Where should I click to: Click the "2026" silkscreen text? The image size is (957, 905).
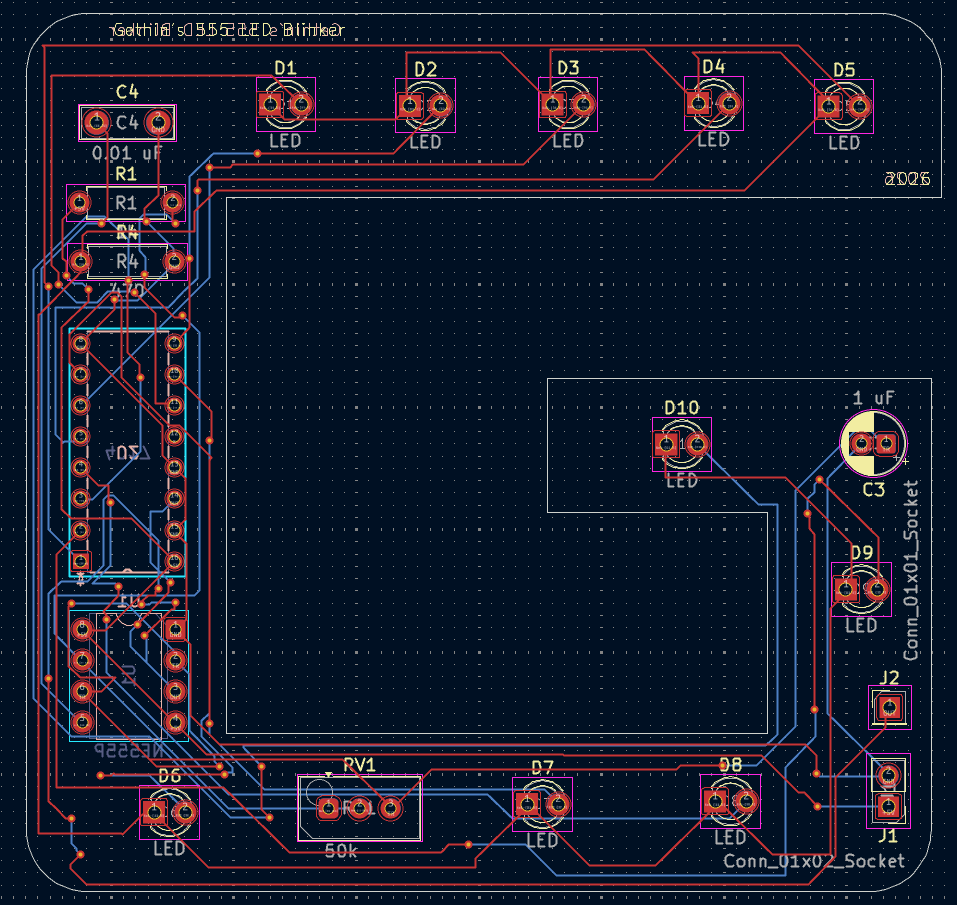[x=908, y=179]
